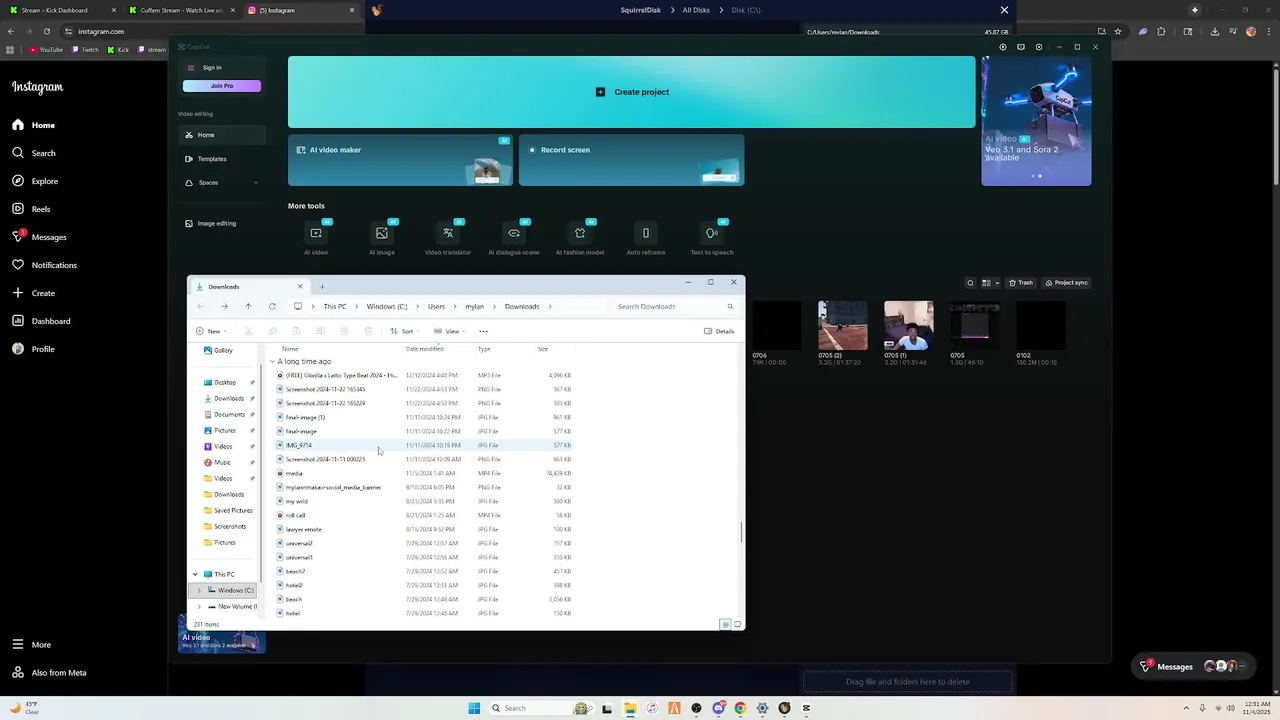Open Instagram Home in the sidebar

pos(33,125)
